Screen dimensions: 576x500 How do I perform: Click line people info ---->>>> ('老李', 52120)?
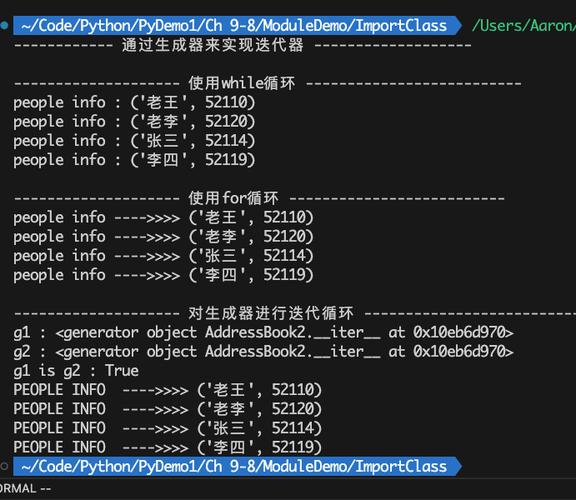(163, 237)
